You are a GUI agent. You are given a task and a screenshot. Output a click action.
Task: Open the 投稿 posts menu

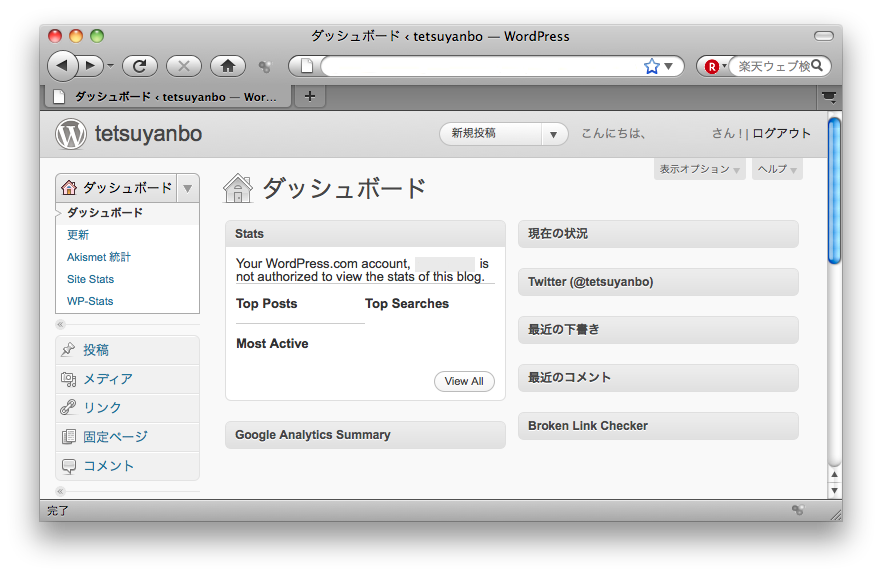96,350
